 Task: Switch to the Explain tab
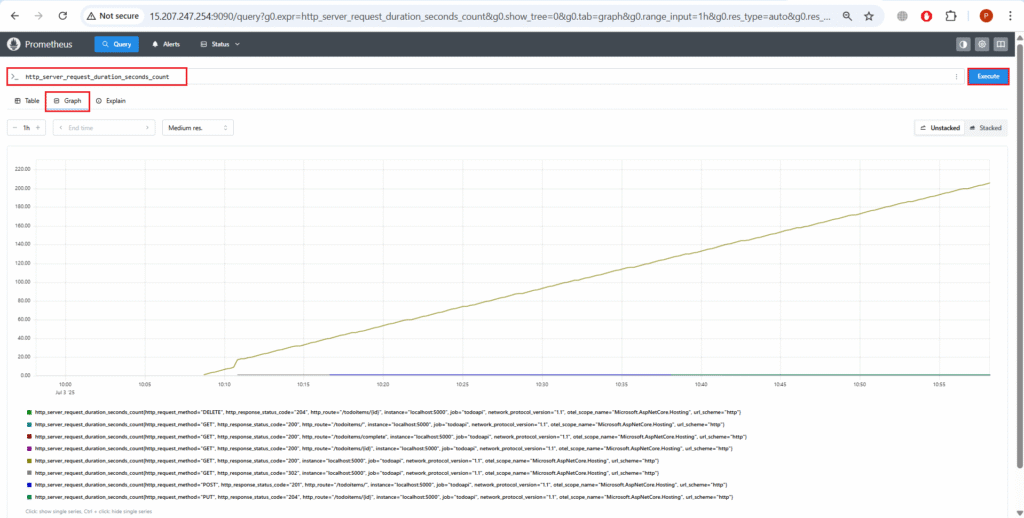111,101
